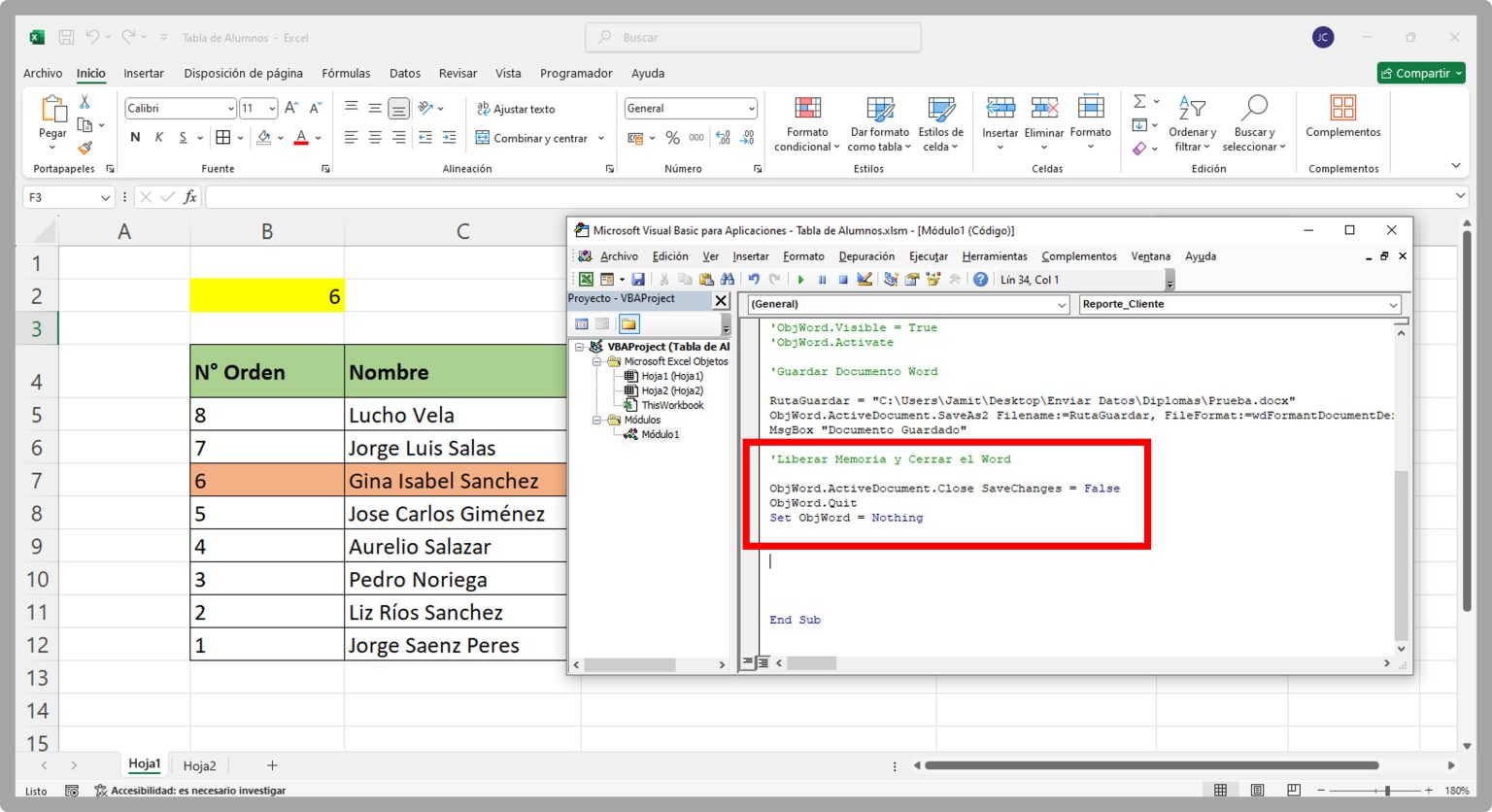Pause code execution with the Interrumpir icon
The height and width of the screenshot is (812, 1492).
(x=822, y=279)
